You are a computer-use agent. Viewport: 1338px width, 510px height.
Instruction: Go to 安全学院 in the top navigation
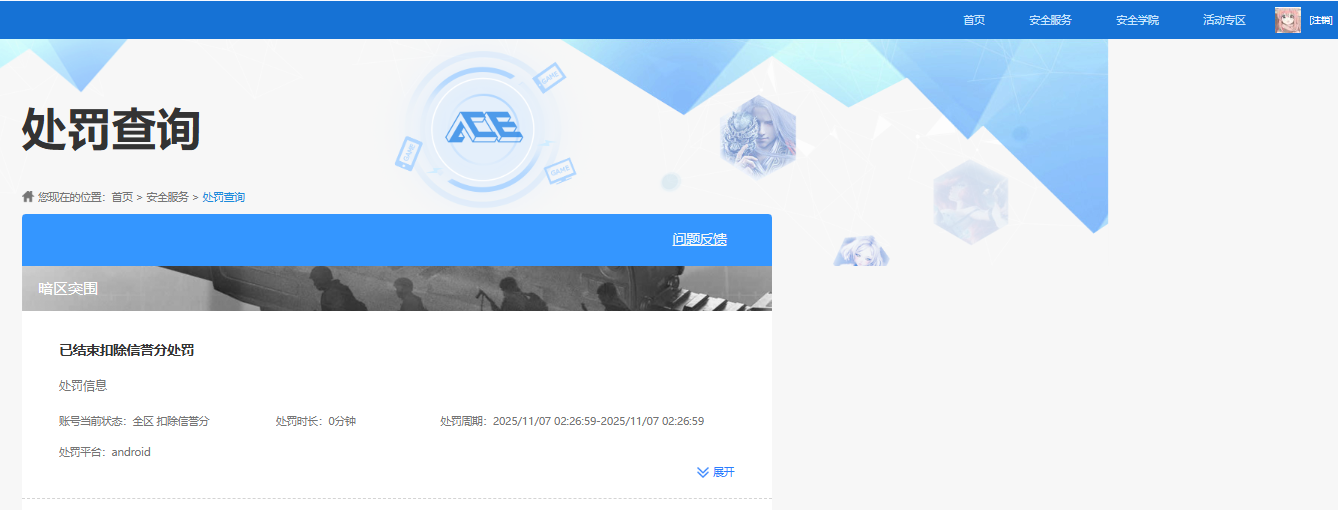[1137, 20]
